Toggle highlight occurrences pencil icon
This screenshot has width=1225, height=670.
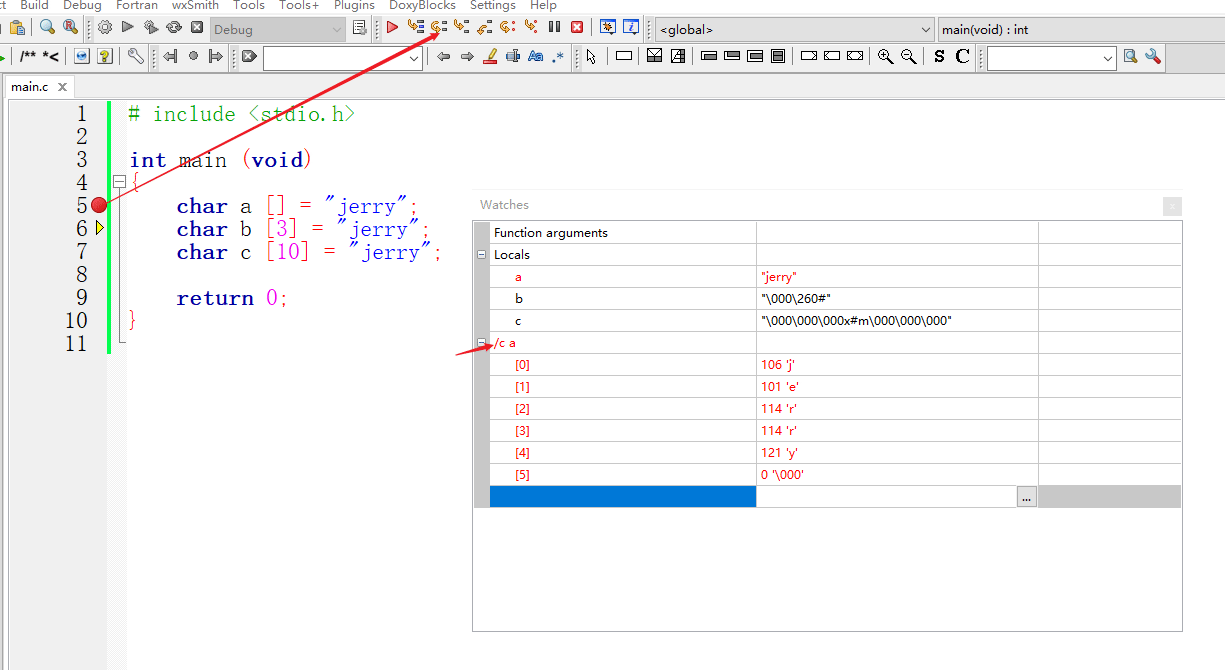[x=489, y=57]
